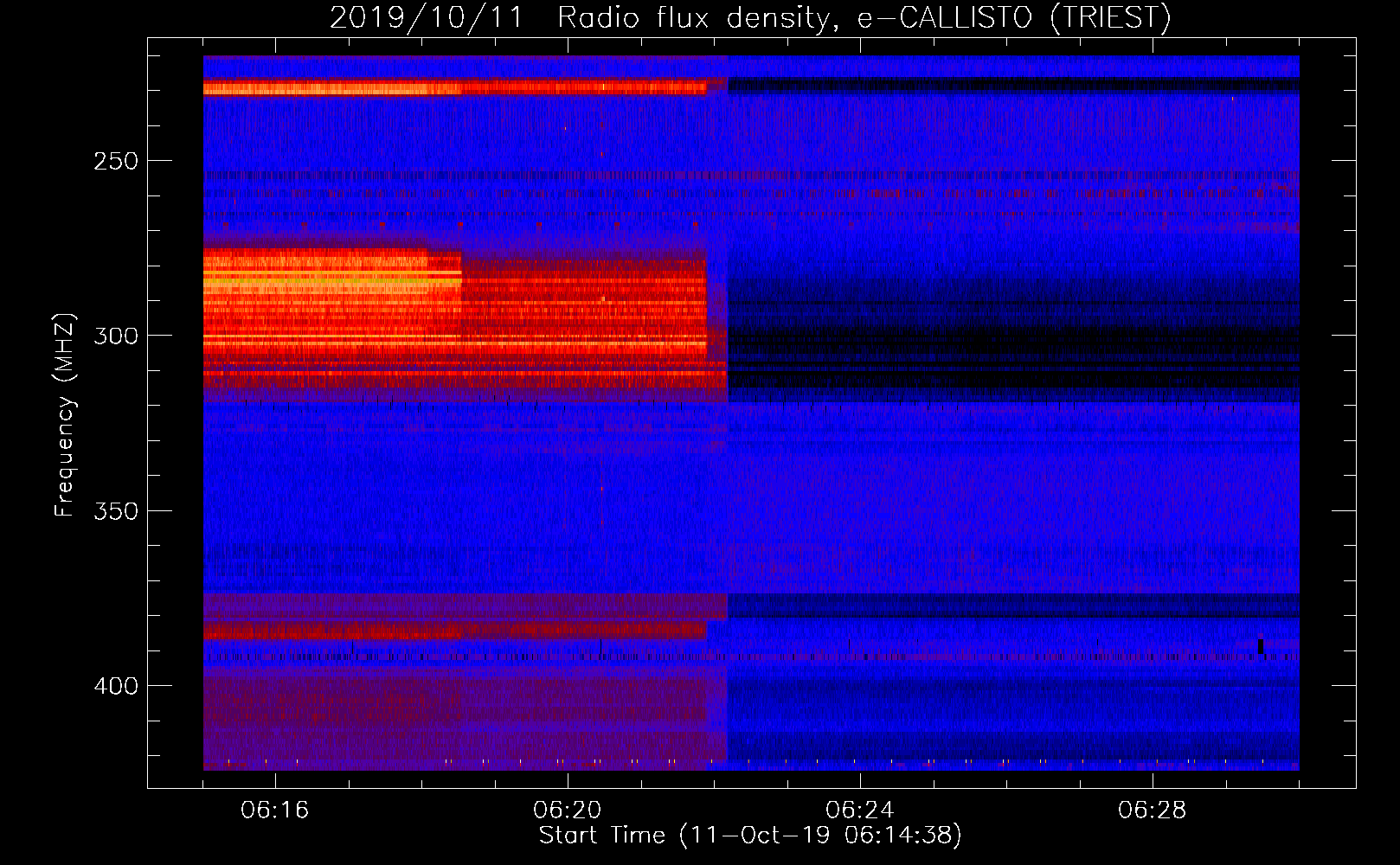Click the 06:16 time tick label
Image resolution: width=1400 pixels, height=865 pixels.
coord(274,811)
